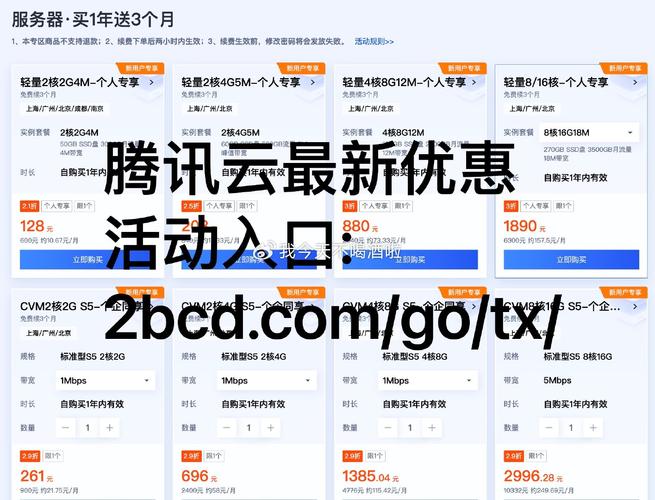Click 立即购买 under the 1890元 price
Viewport: 655px width, 500px height.
click(571, 260)
